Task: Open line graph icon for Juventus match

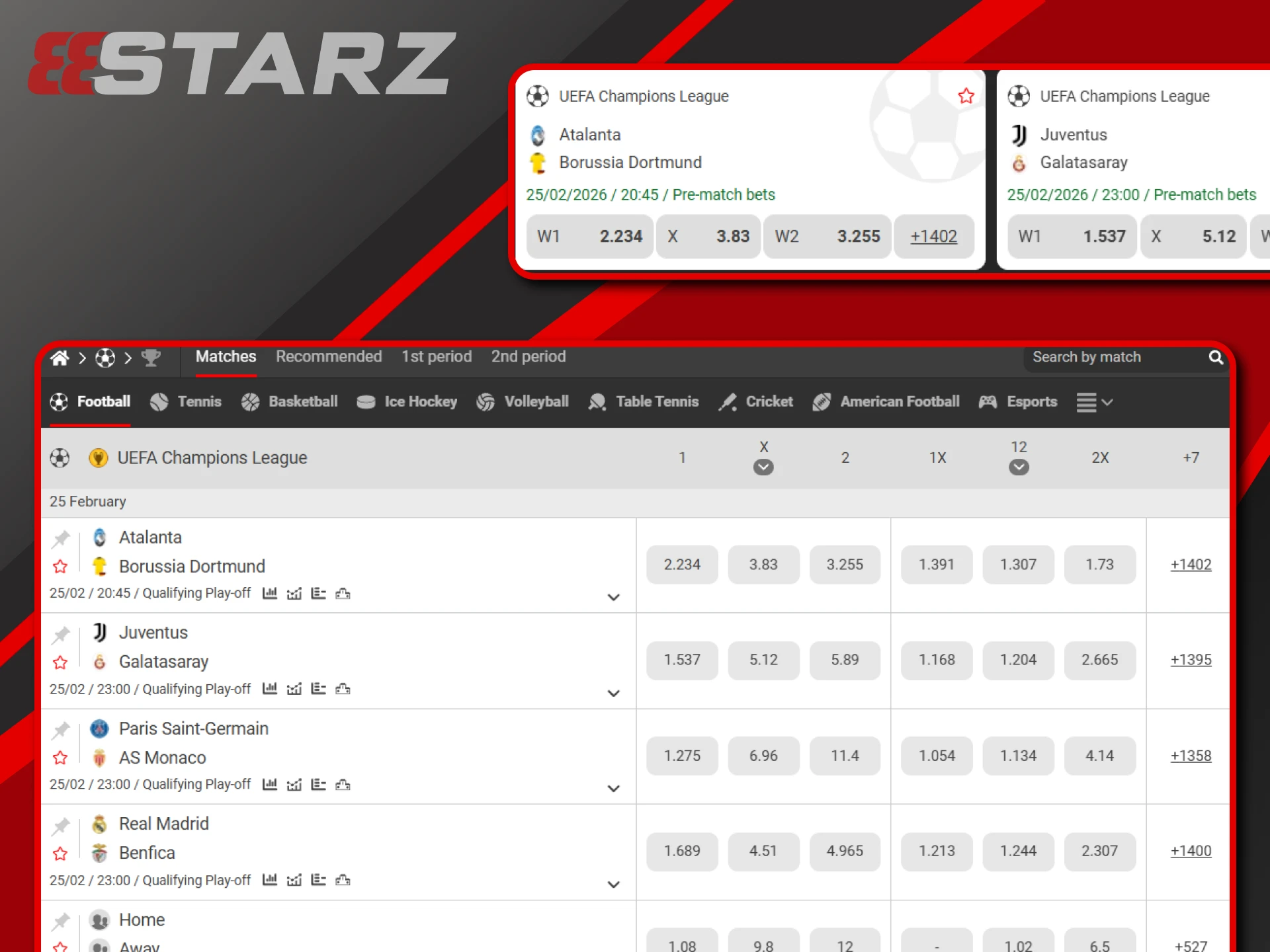Action: tap(294, 688)
